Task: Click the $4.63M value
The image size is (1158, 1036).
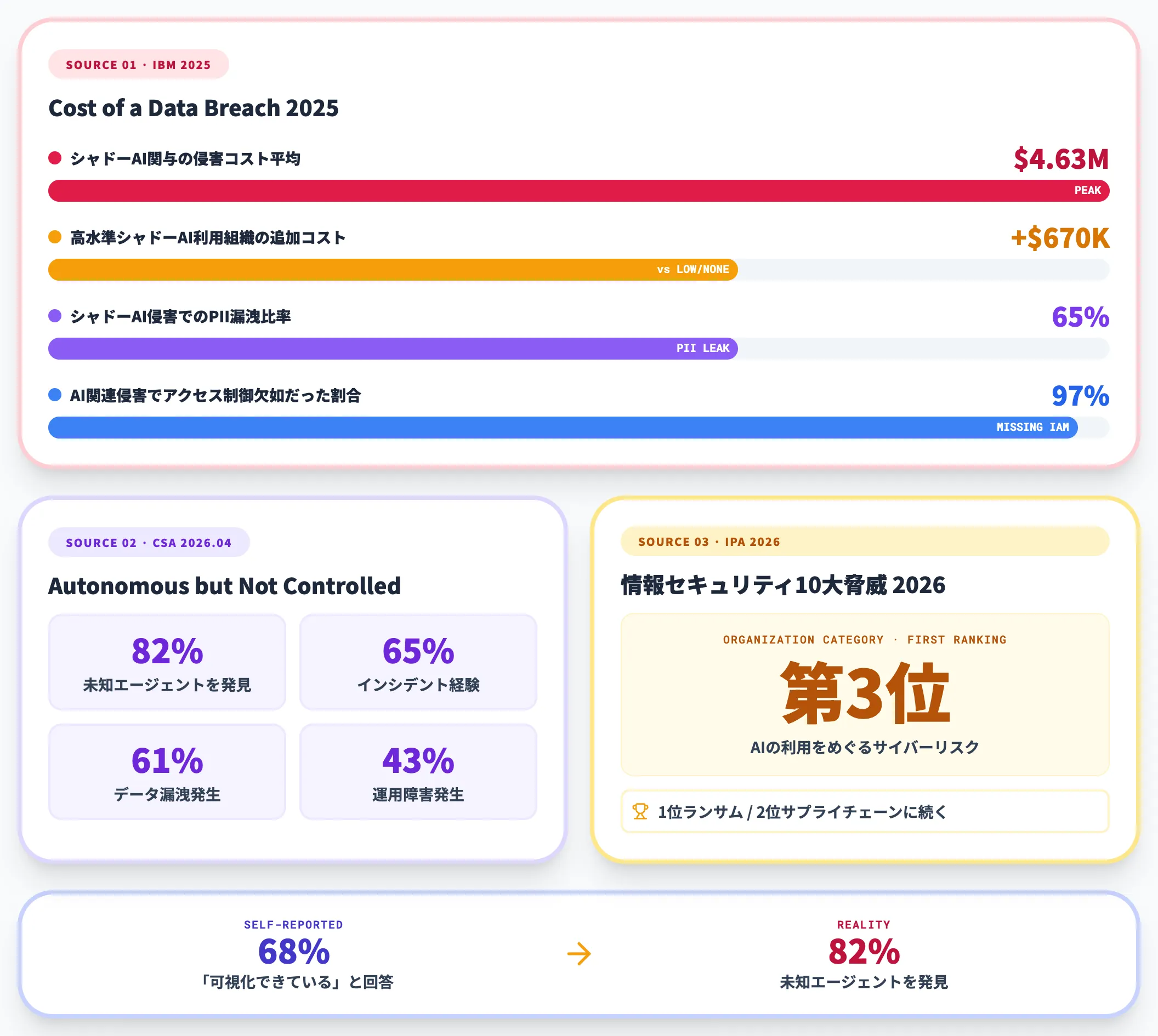Action: tap(1061, 159)
